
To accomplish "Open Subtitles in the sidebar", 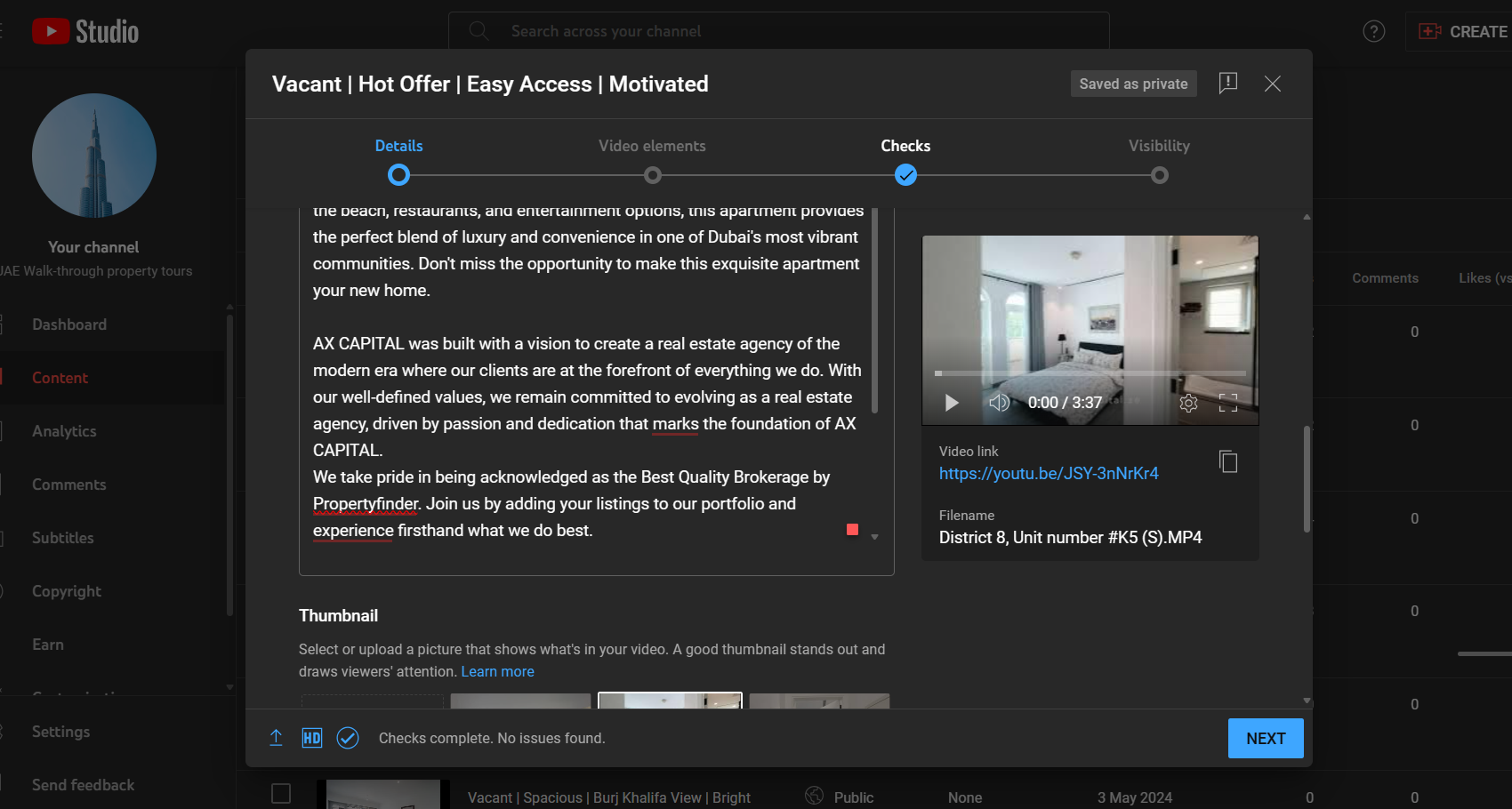I will (x=63, y=538).
